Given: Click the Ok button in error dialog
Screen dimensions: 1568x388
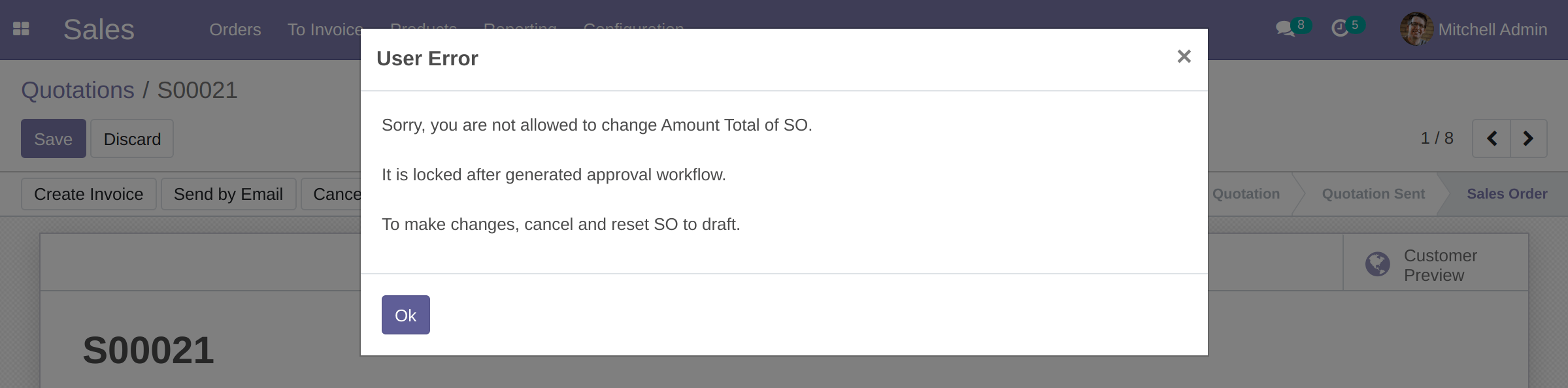Looking at the screenshot, I should point(405,315).
